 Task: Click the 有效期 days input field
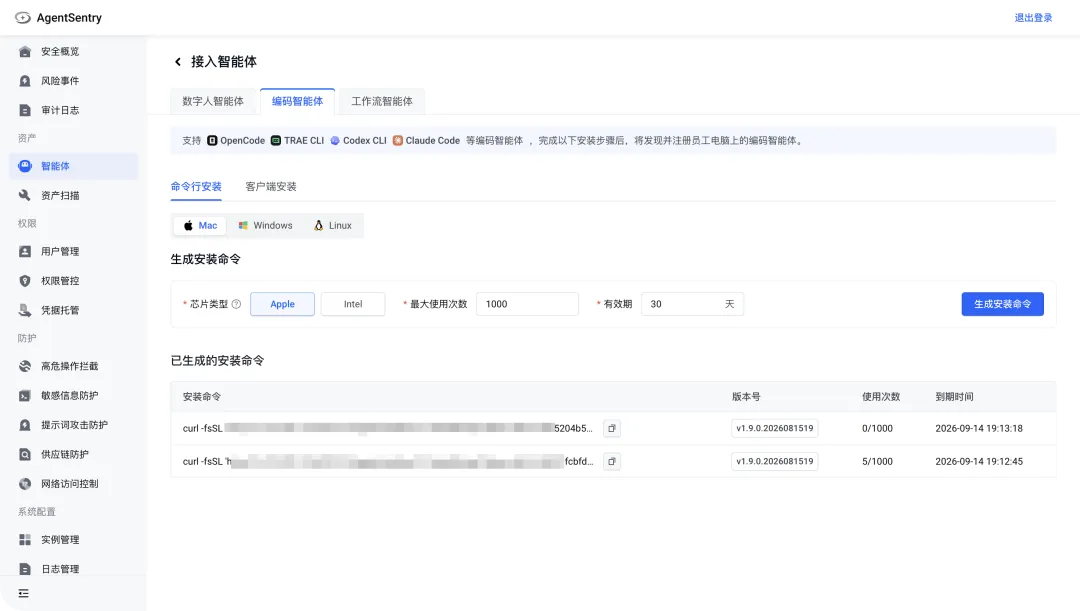coord(692,304)
